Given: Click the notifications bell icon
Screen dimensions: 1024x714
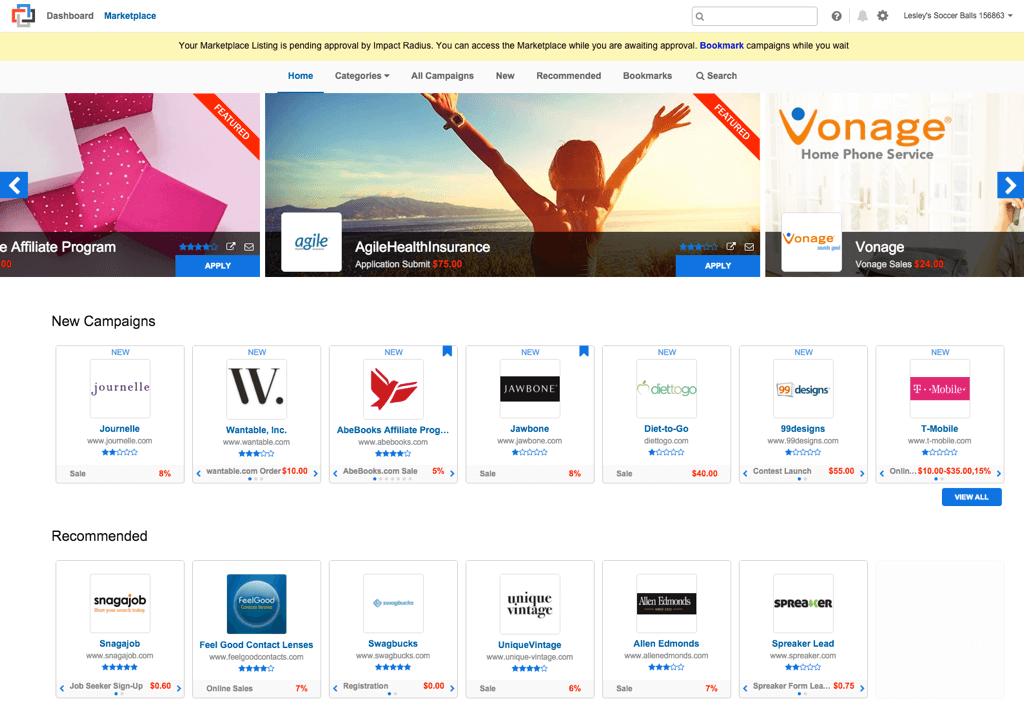Looking at the screenshot, I should 861,16.
